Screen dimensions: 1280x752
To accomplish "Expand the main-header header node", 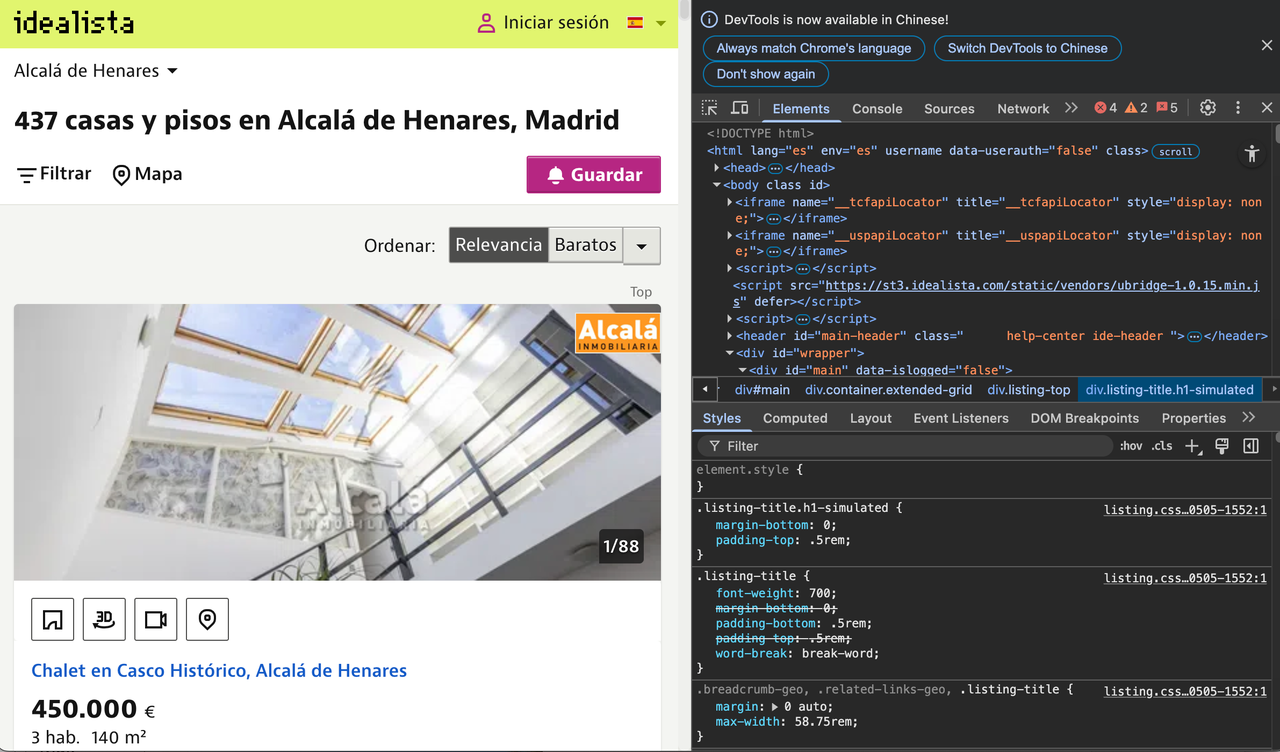I will [x=729, y=336].
